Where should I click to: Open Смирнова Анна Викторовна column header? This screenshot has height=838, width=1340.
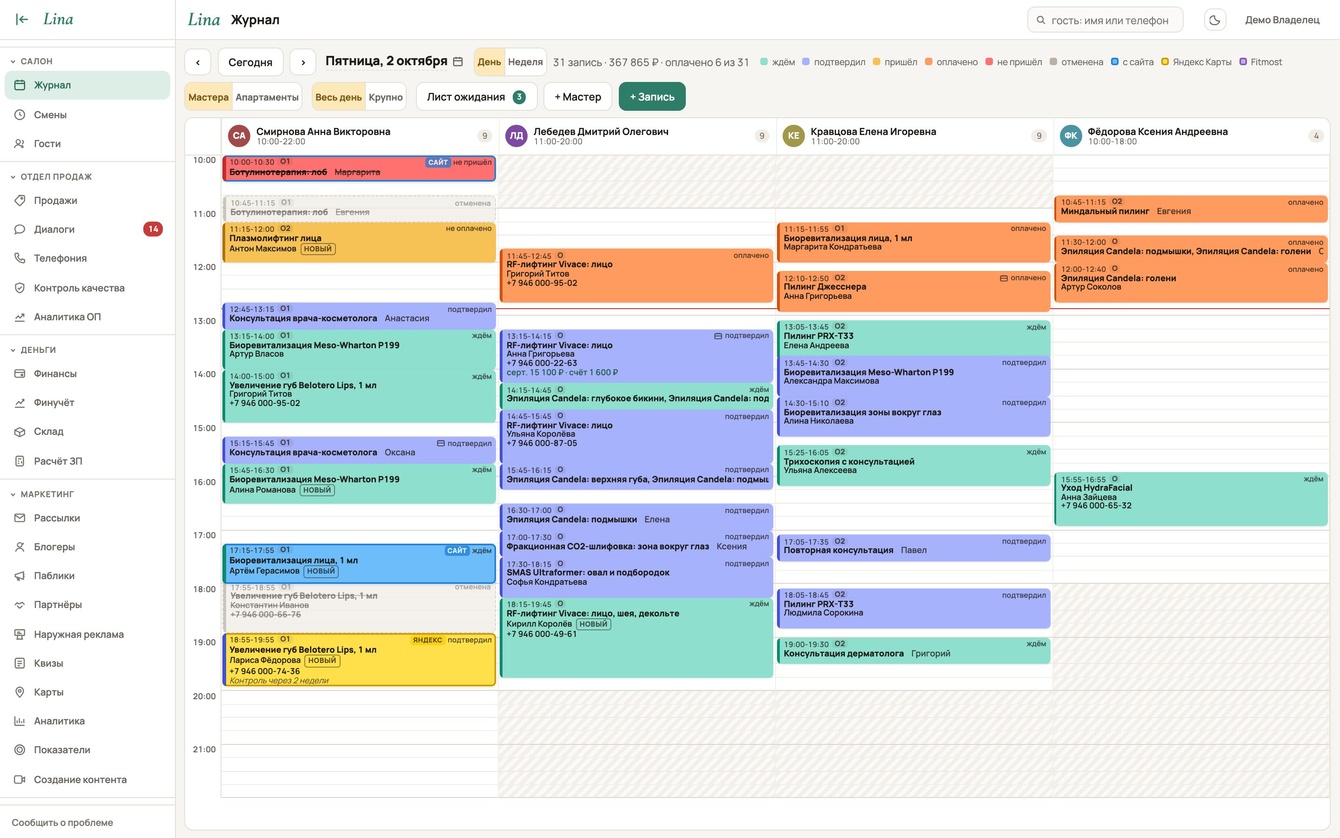(x=359, y=136)
